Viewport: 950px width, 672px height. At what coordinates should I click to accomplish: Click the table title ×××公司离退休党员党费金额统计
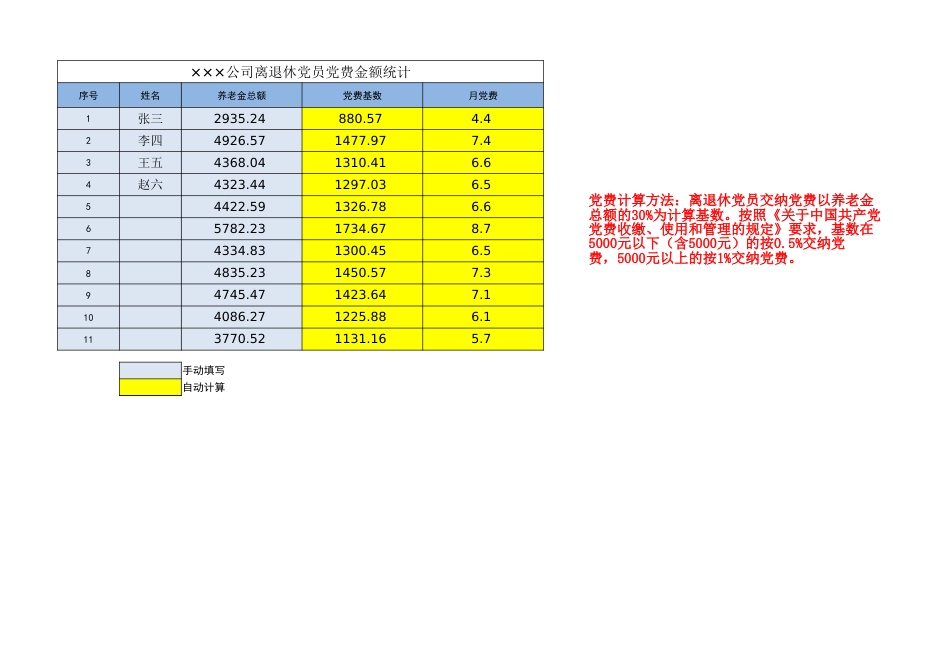(x=302, y=71)
